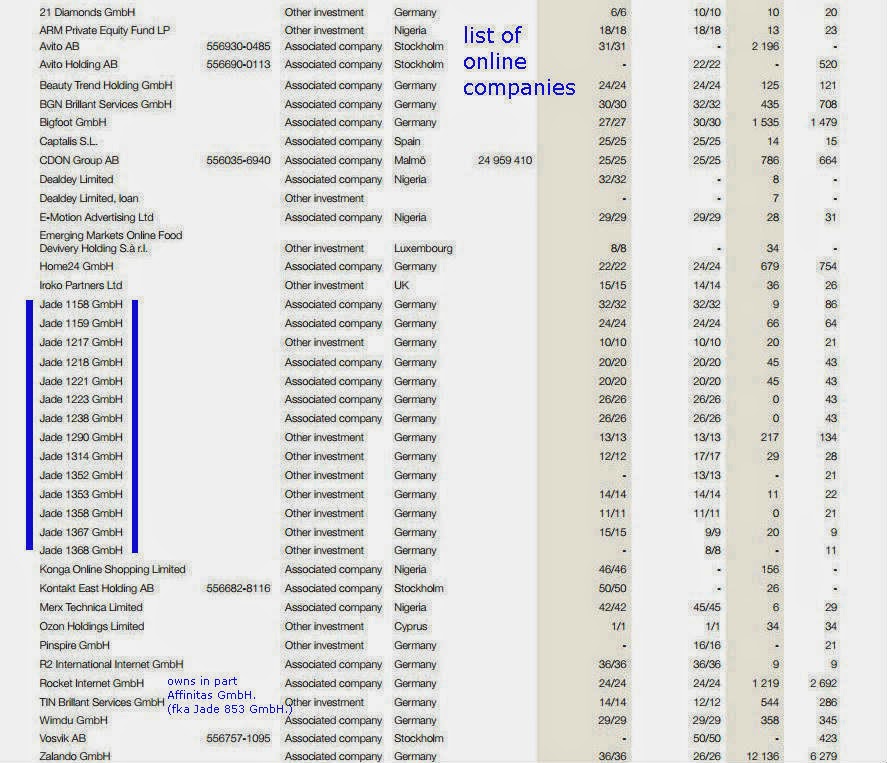Click 'UK' in the Iroko Partners row
This screenshot has height=763, width=887.
(402, 286)
